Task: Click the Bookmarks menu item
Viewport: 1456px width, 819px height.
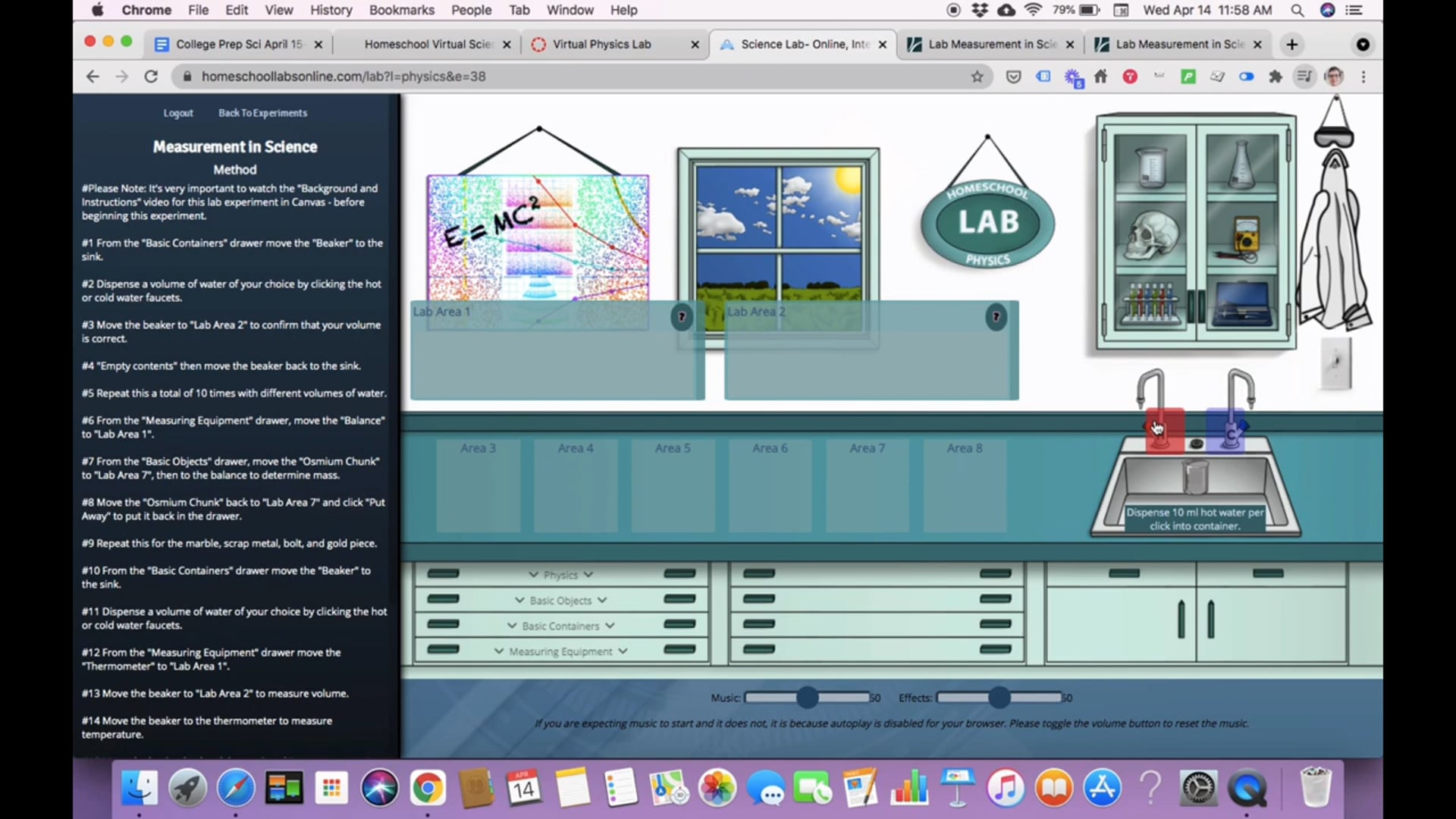Action: [402, 10]
